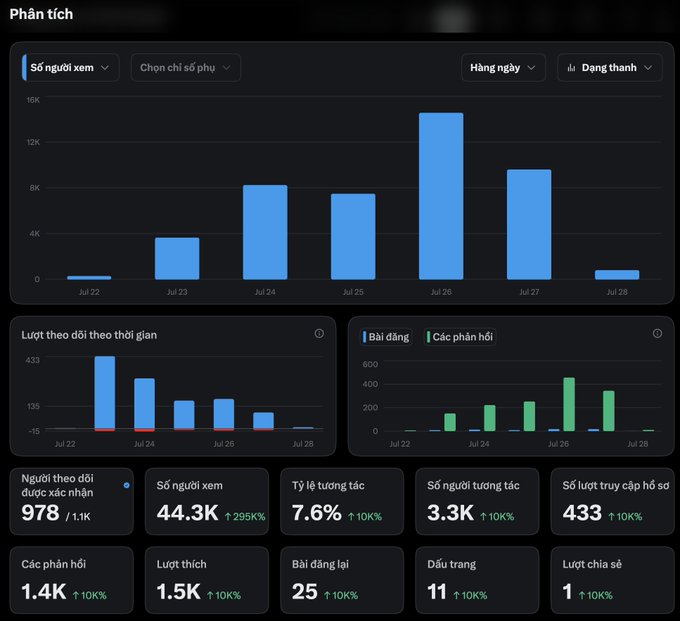Image resolution: width=680 pixels, height=621 pixels.
Task: Click the tallest bar in the follows chart
Action: [x=105, y=393]
